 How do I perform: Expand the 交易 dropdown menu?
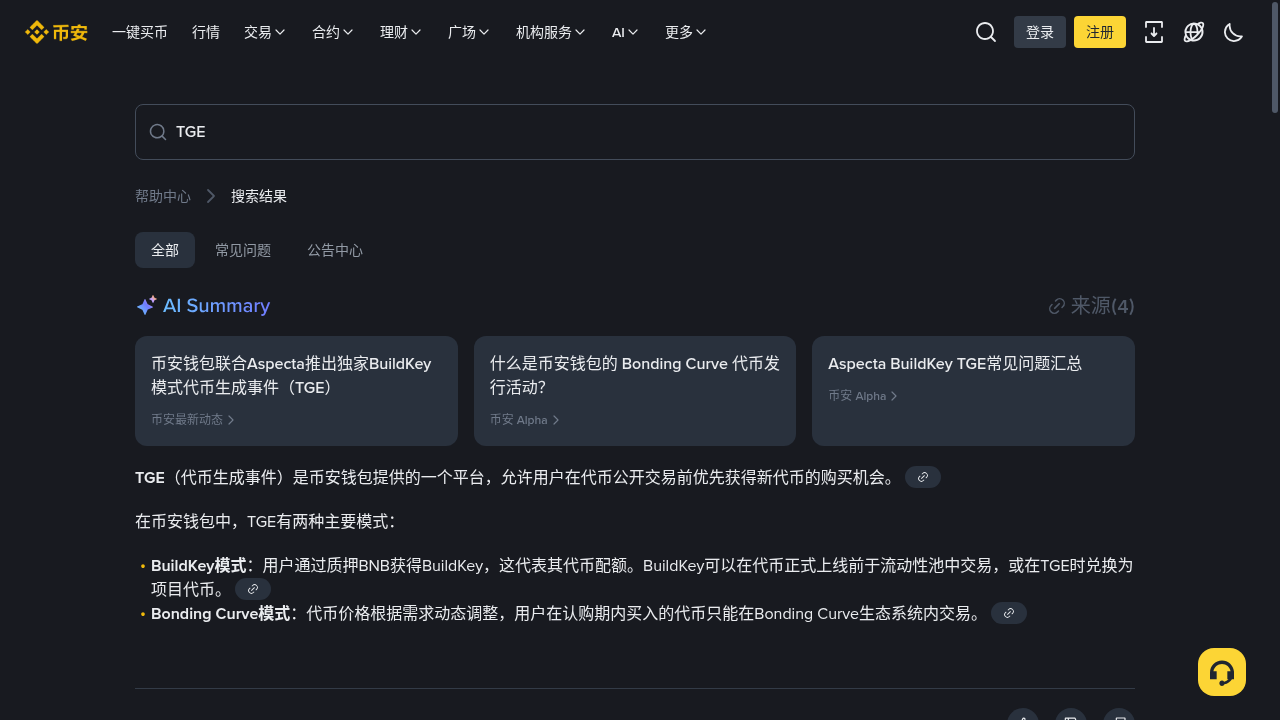pyautogui.click(x=265, y=32)
